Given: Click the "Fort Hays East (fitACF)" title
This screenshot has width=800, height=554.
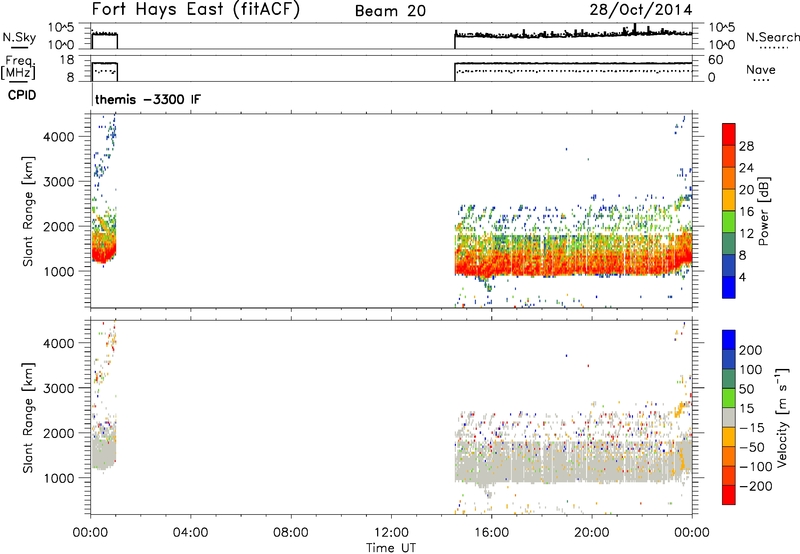Looking at the screenshot, I should point(195,10).
